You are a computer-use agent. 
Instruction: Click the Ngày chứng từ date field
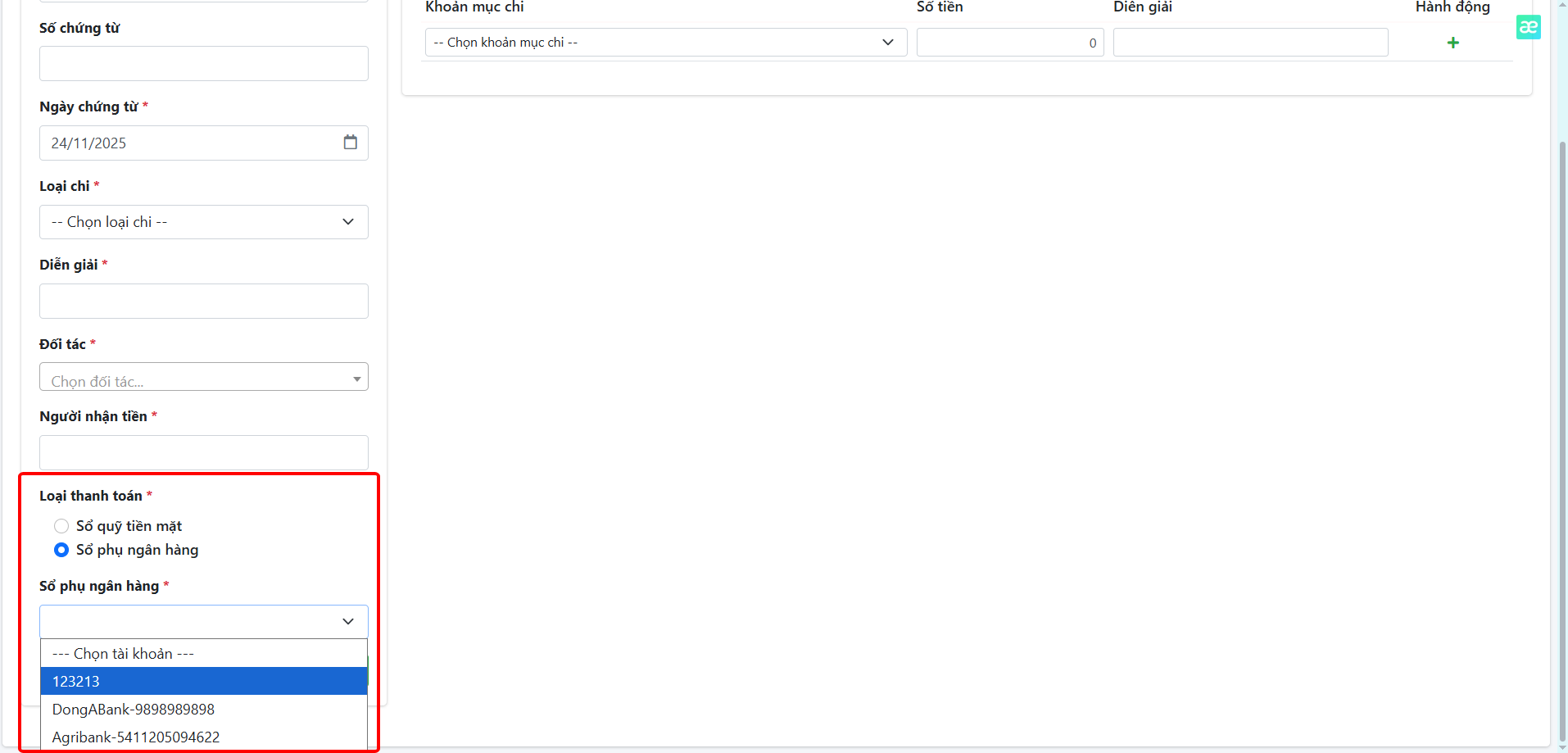pyautogui.click(x=188, y=143)
